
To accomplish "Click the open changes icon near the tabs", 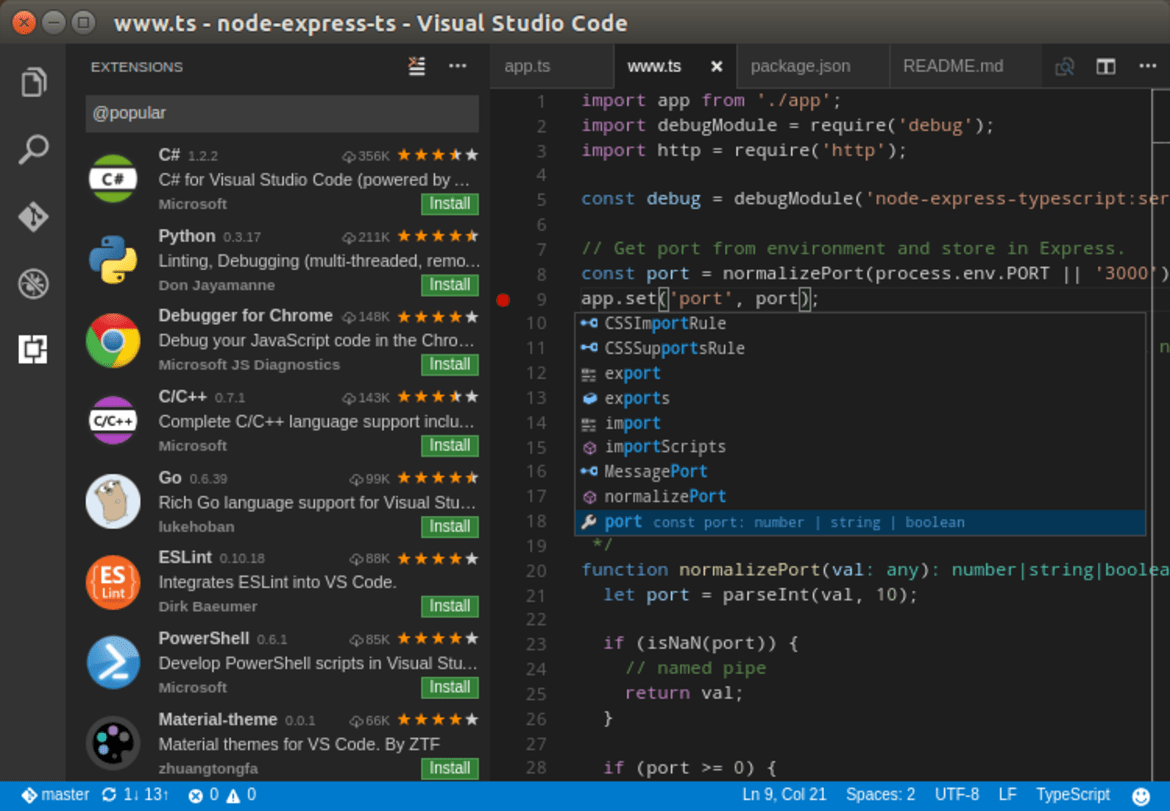I will 1064,66.
